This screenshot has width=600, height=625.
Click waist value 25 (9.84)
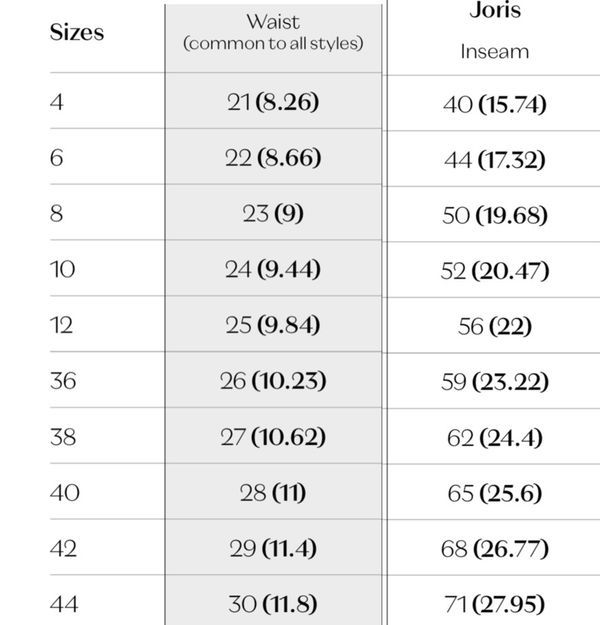pos(273,325)
